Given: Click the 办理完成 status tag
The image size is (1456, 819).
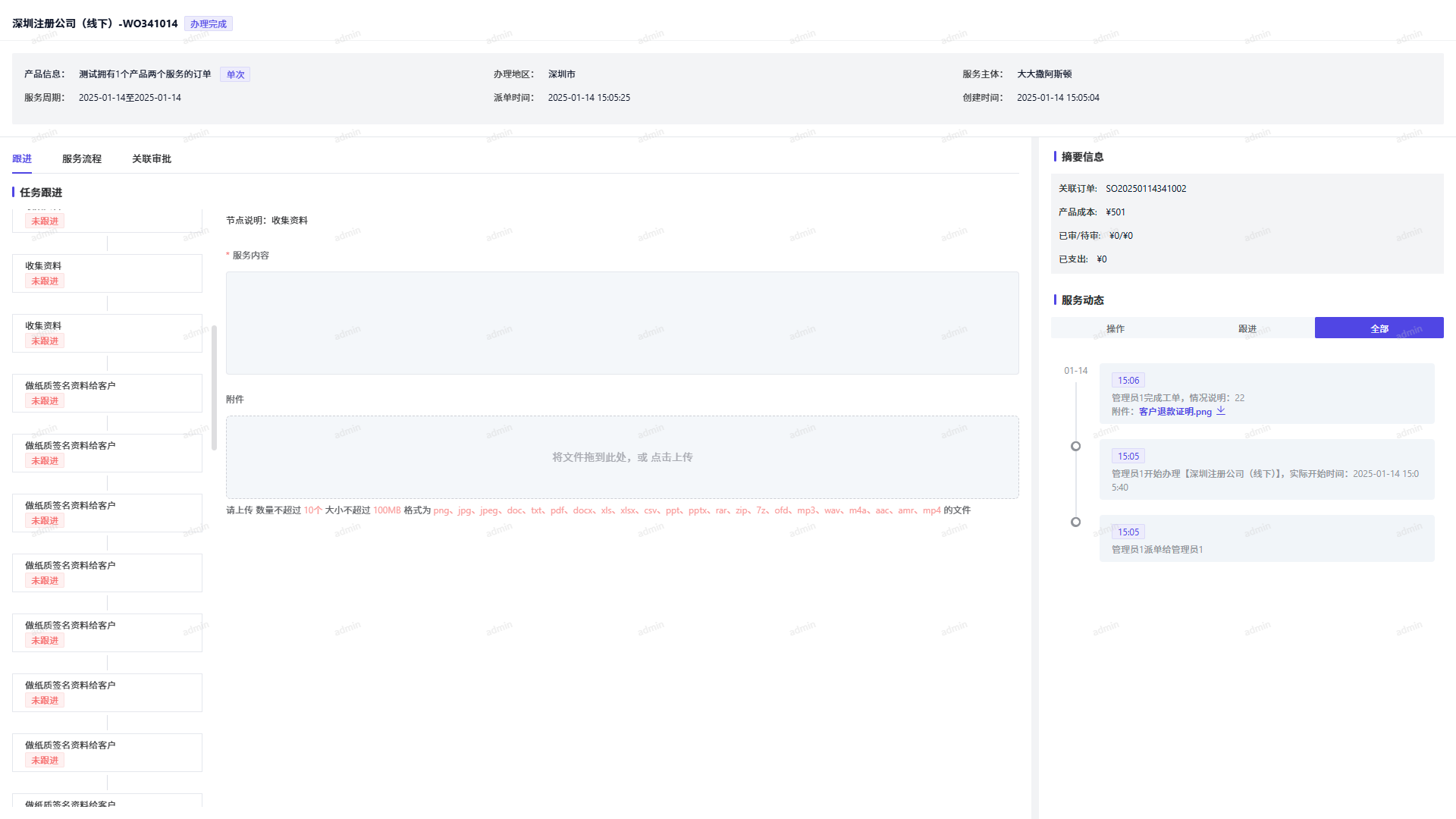Looking at the screenshot, I should [x=209, y=24].
